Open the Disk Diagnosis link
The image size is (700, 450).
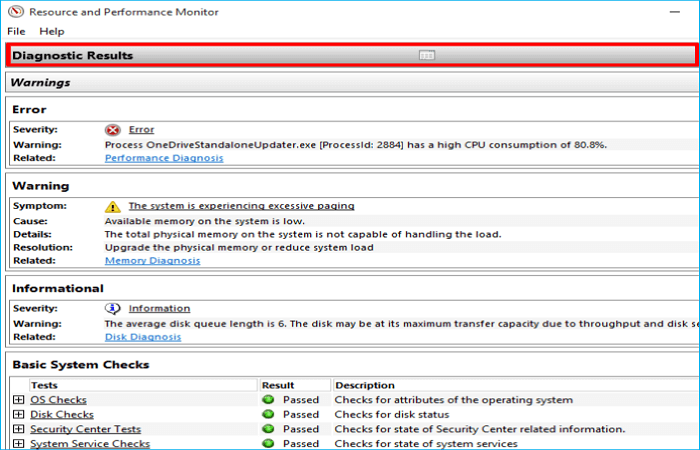pos(143,337)
